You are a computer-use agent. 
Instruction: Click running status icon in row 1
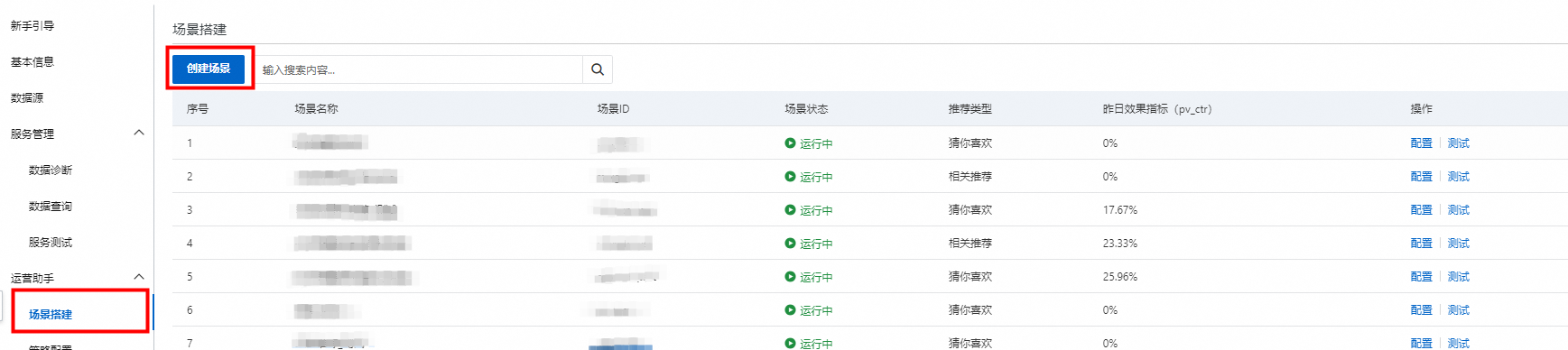(x=791, y=143)
